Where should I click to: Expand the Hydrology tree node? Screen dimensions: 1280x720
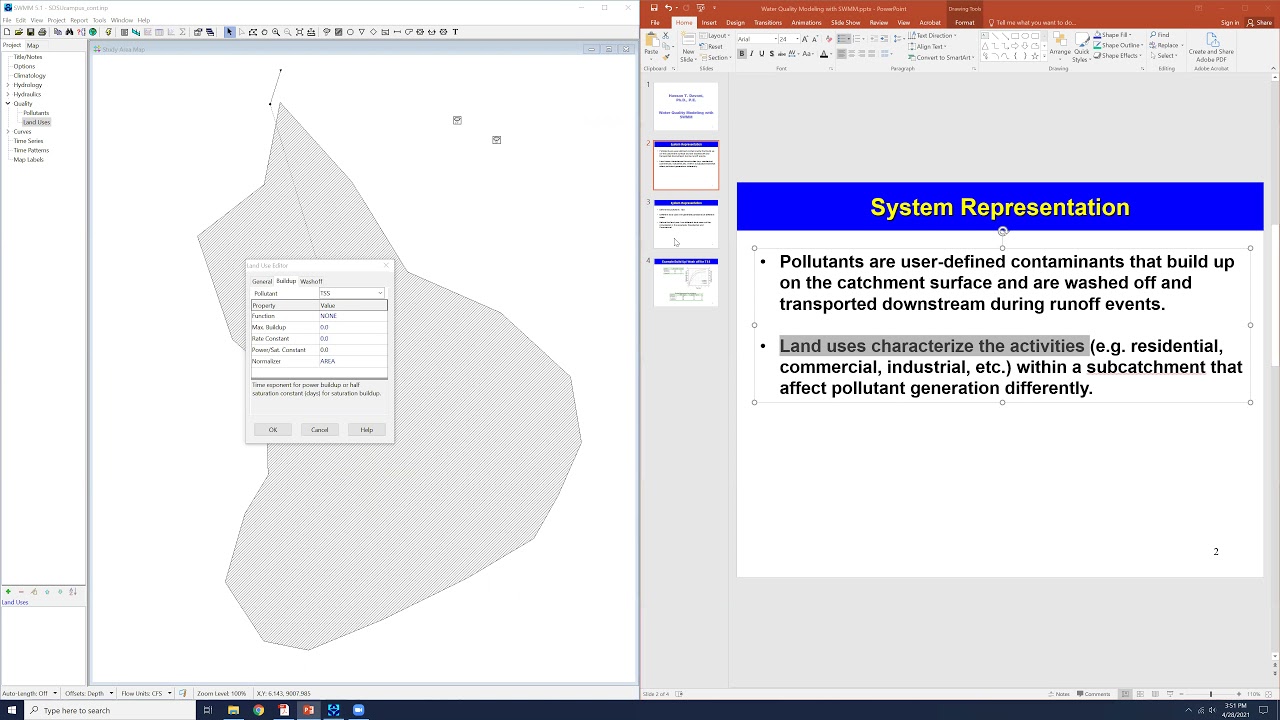click(8, 85)
